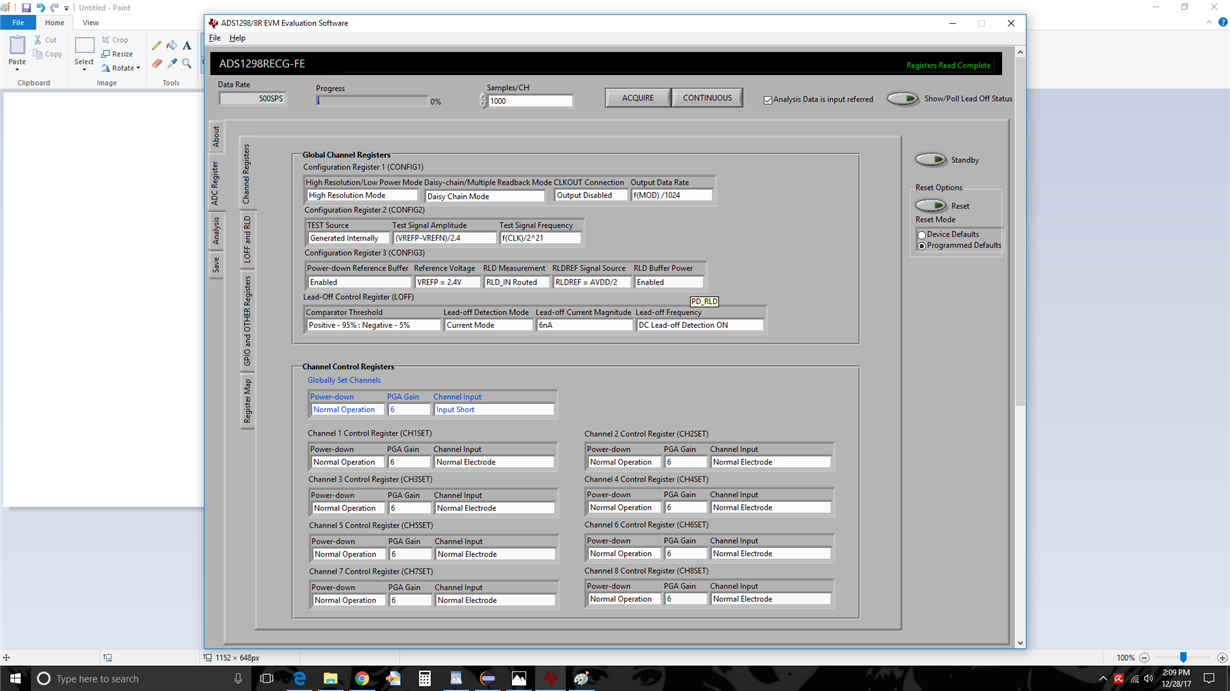
Task: Click the Samples/CH input field showing 1000
Action: tap(530, 101)
